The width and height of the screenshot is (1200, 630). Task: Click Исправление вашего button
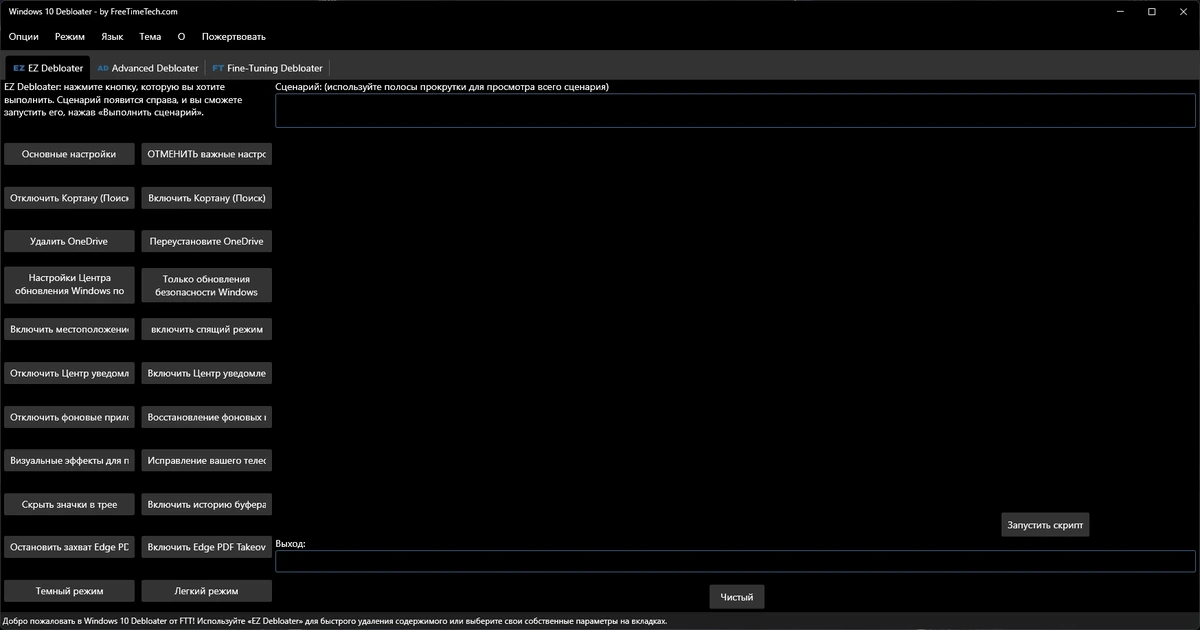coord(207,461)
